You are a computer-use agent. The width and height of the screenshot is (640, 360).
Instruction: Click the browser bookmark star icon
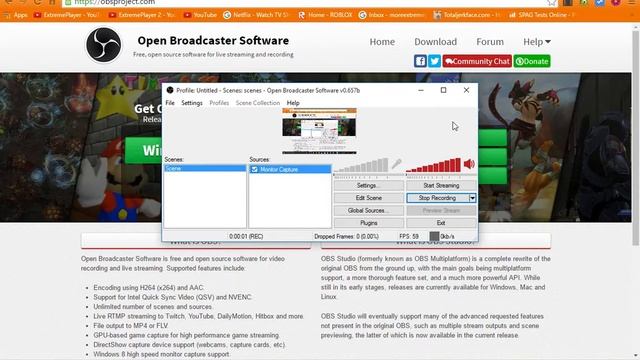[551, 2]
